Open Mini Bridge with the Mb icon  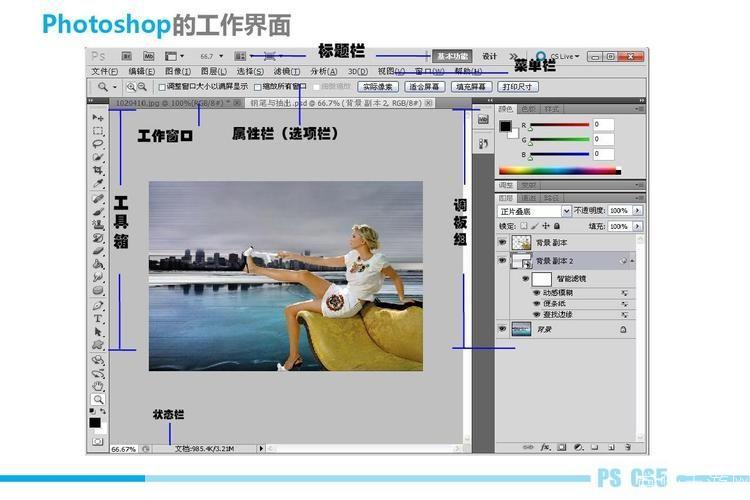tap(149, 56)
